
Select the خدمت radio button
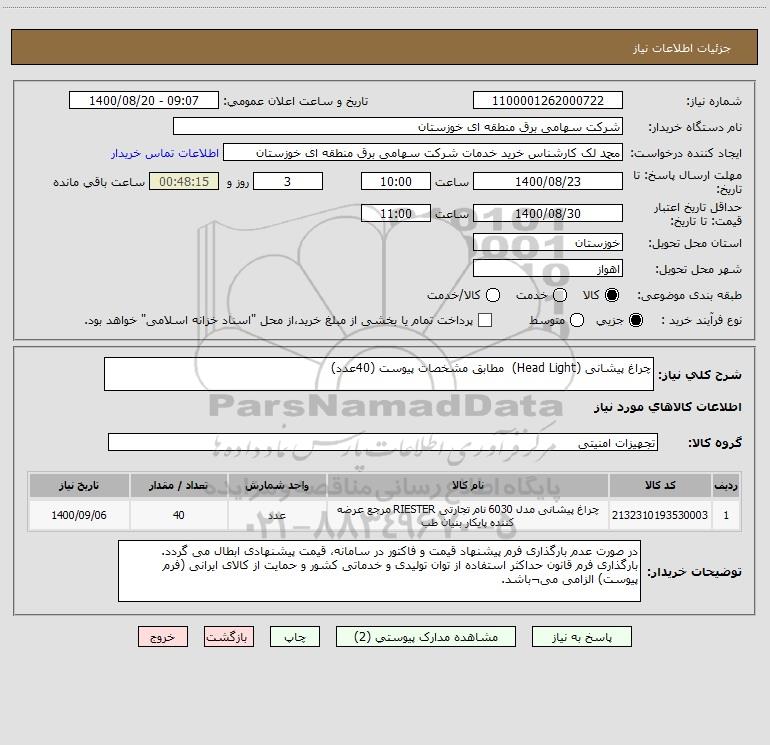pyautogui.click(x=560, y=295)
